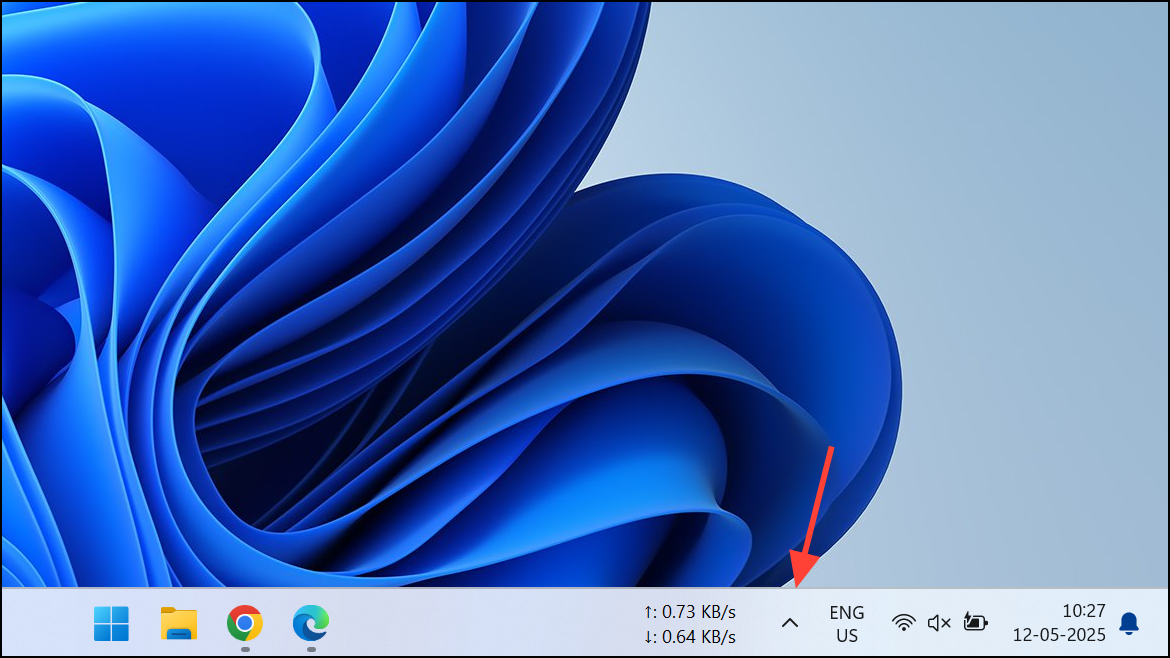Viewport: 1170px width, 658px height.
Task: Click the upload speed 0.73 KB/s text
Action: tap(690, 612)
